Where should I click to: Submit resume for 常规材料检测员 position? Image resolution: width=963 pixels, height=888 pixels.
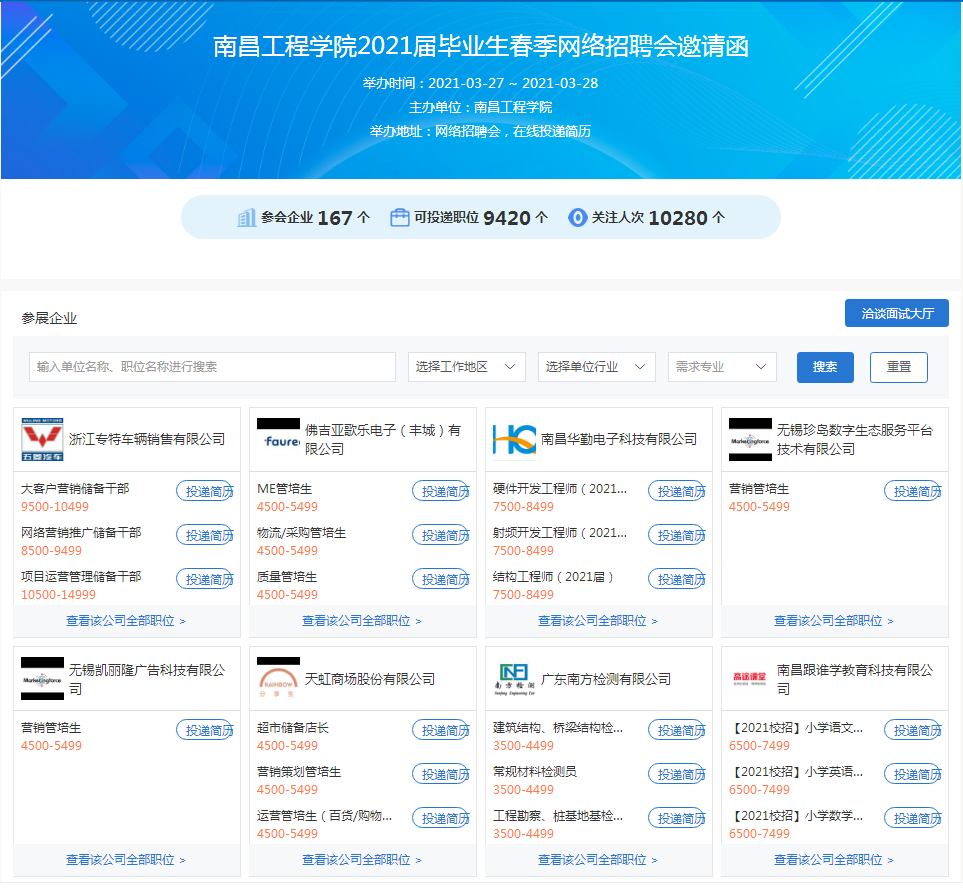[x=677, y=774]
